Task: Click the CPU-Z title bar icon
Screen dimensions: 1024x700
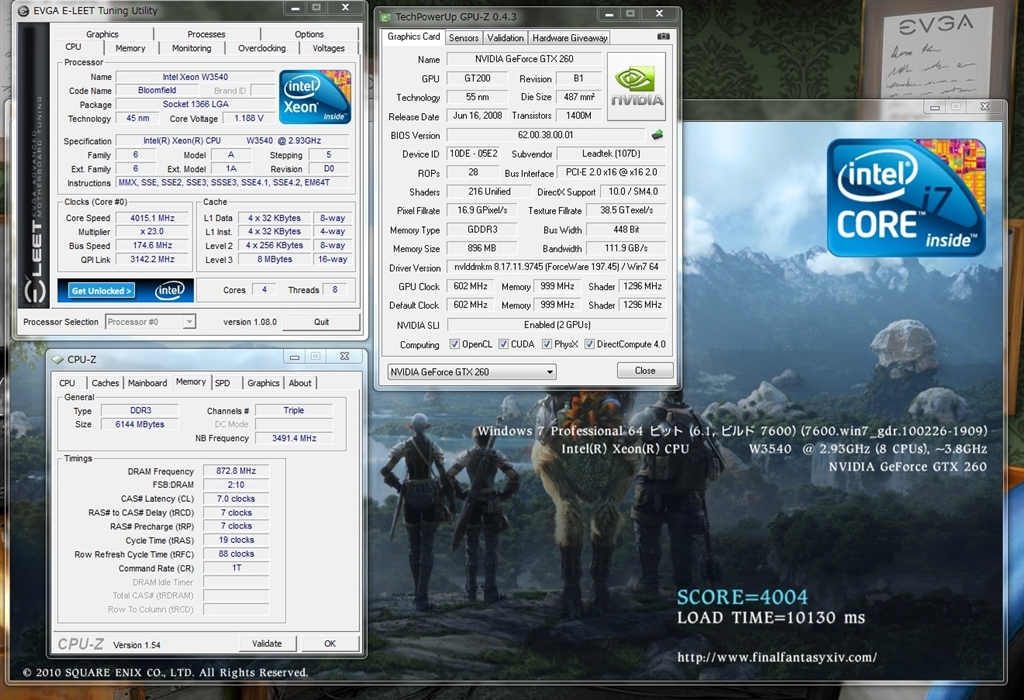Action: [x=58, y=359]
